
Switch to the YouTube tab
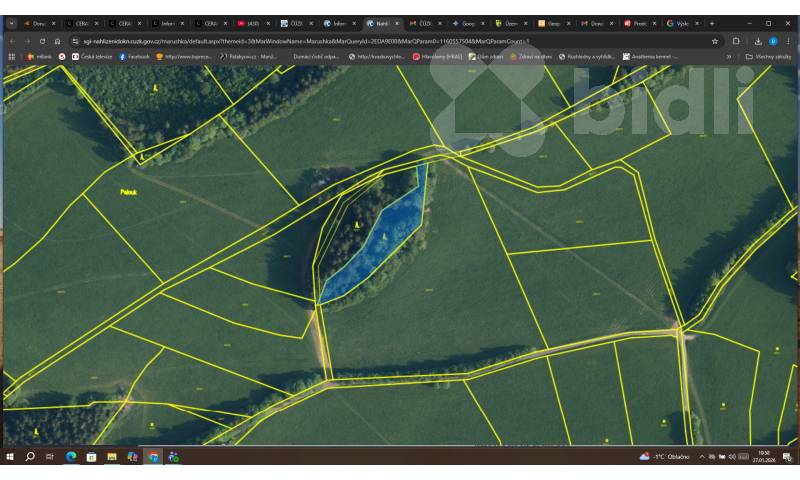(247, 23)
